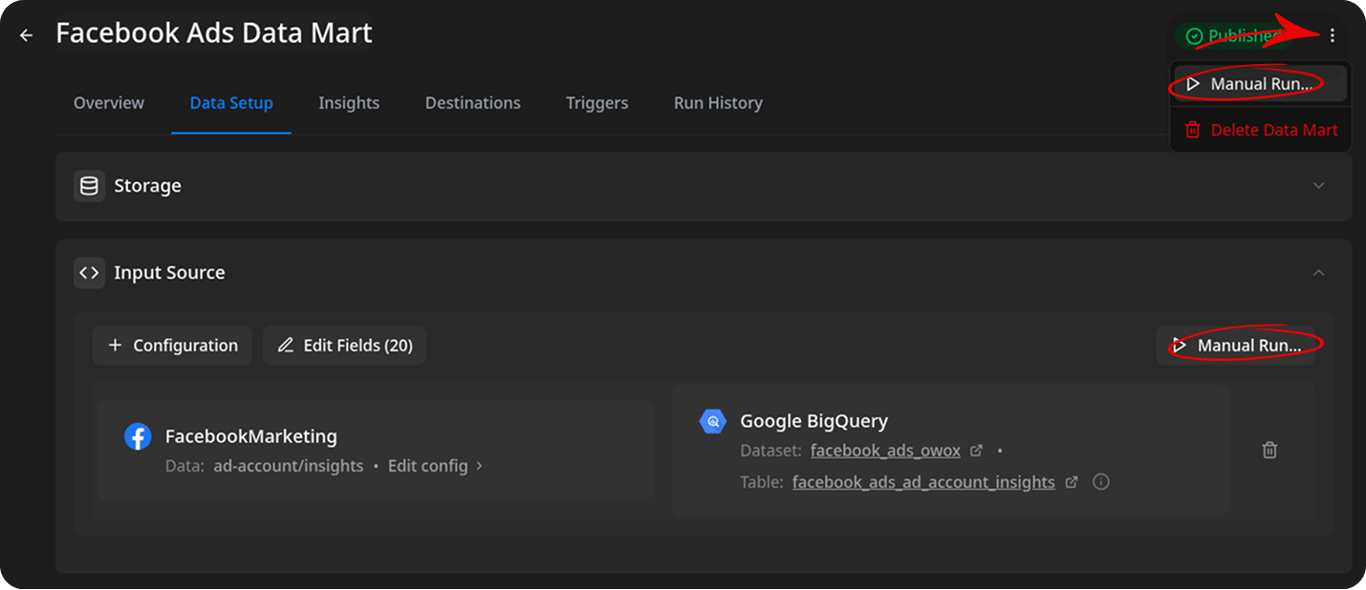This screenshot has width=1366, height=590.
Task: Click the Storage database icon
Action: (x=89, y=186)
